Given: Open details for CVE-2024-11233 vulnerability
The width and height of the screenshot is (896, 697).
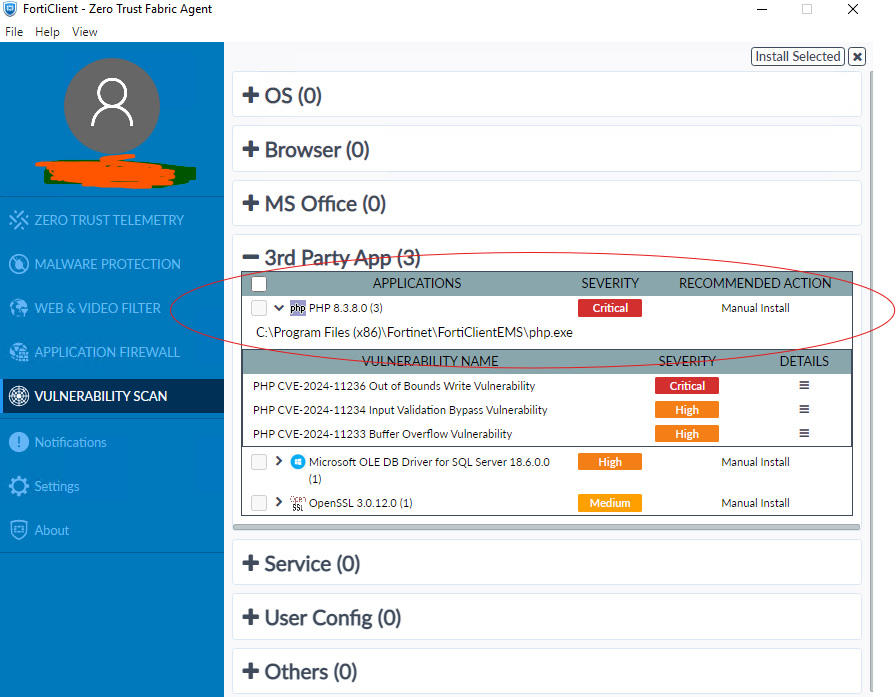Looking at the screenshot, I should point(804,434).
